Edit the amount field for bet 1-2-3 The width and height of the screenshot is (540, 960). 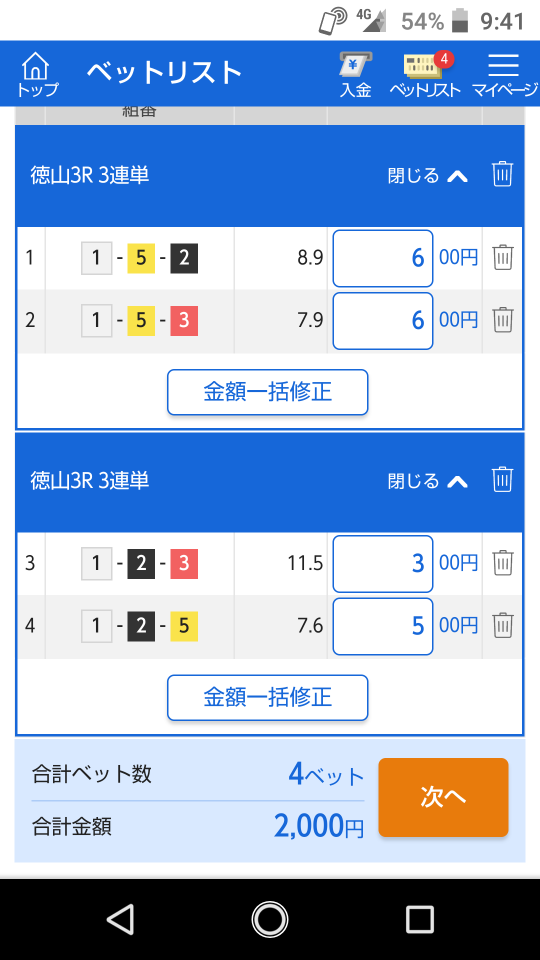(383, 563)
